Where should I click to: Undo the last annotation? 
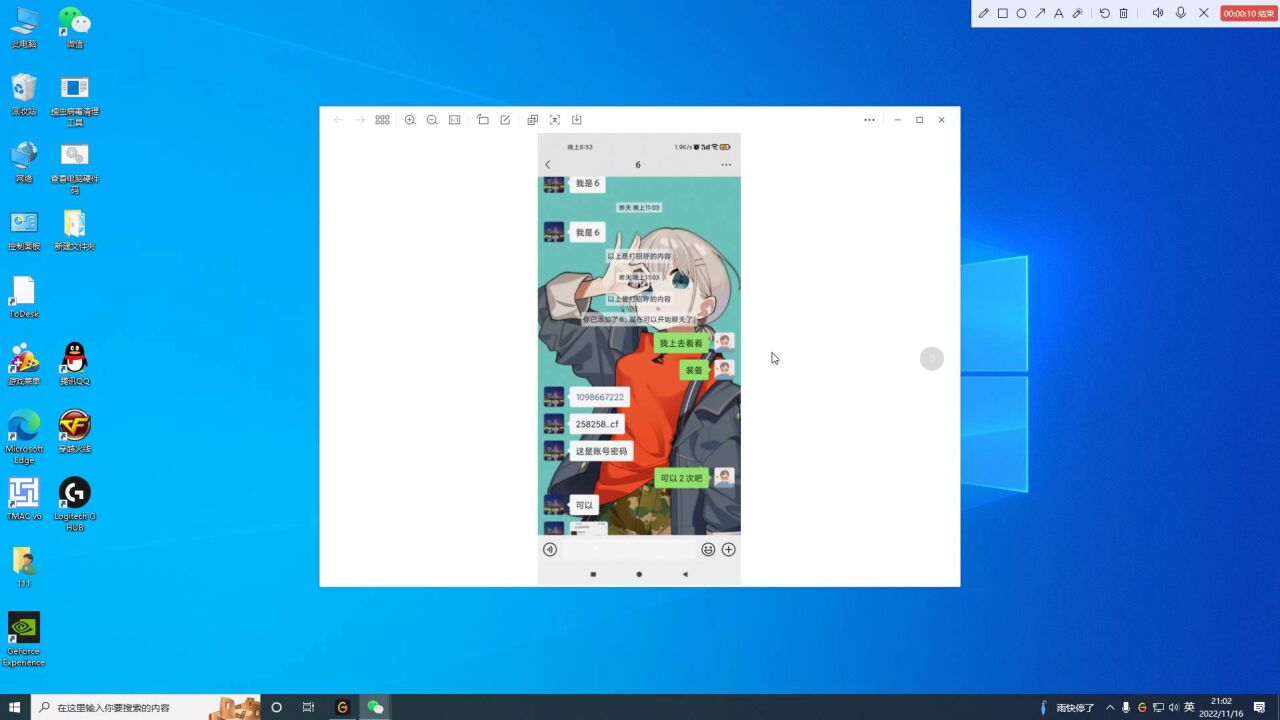[1105, 13]
